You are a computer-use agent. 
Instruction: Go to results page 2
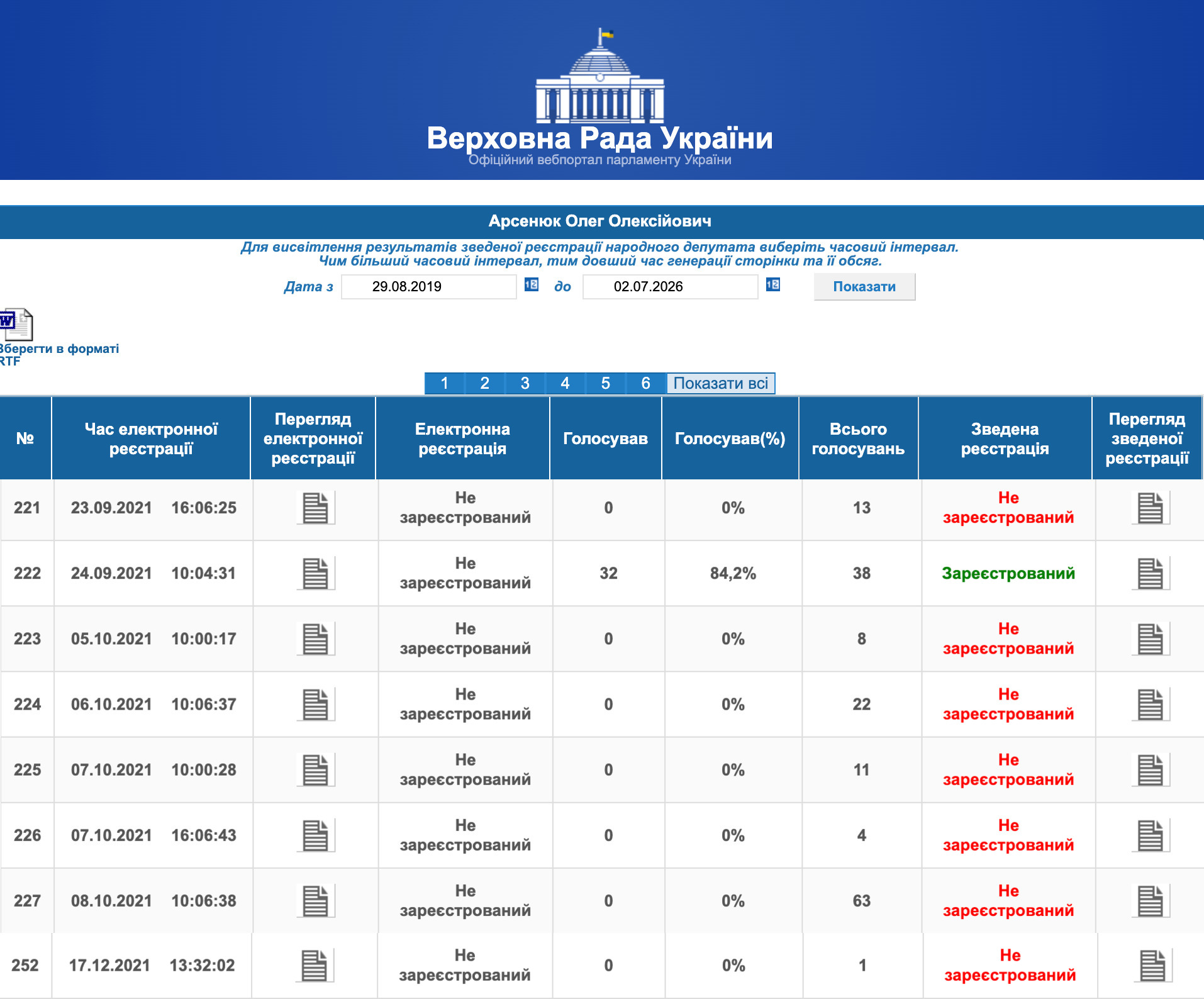point(485,383)
